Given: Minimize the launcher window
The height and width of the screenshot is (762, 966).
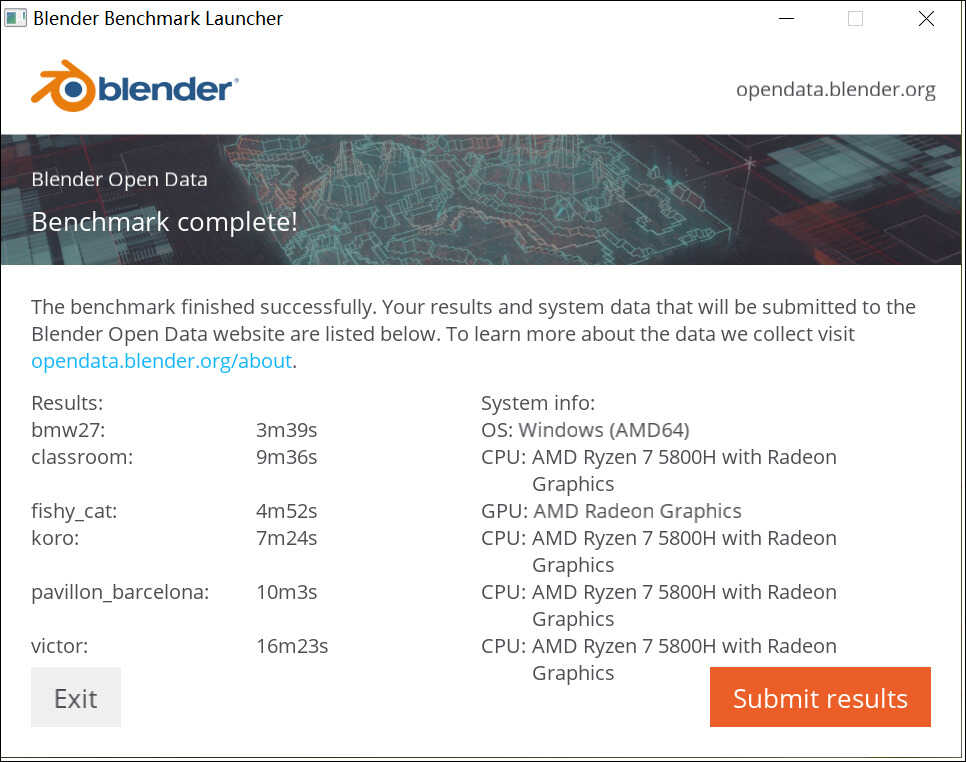Looking at the screenshot, I should point(786,18).
